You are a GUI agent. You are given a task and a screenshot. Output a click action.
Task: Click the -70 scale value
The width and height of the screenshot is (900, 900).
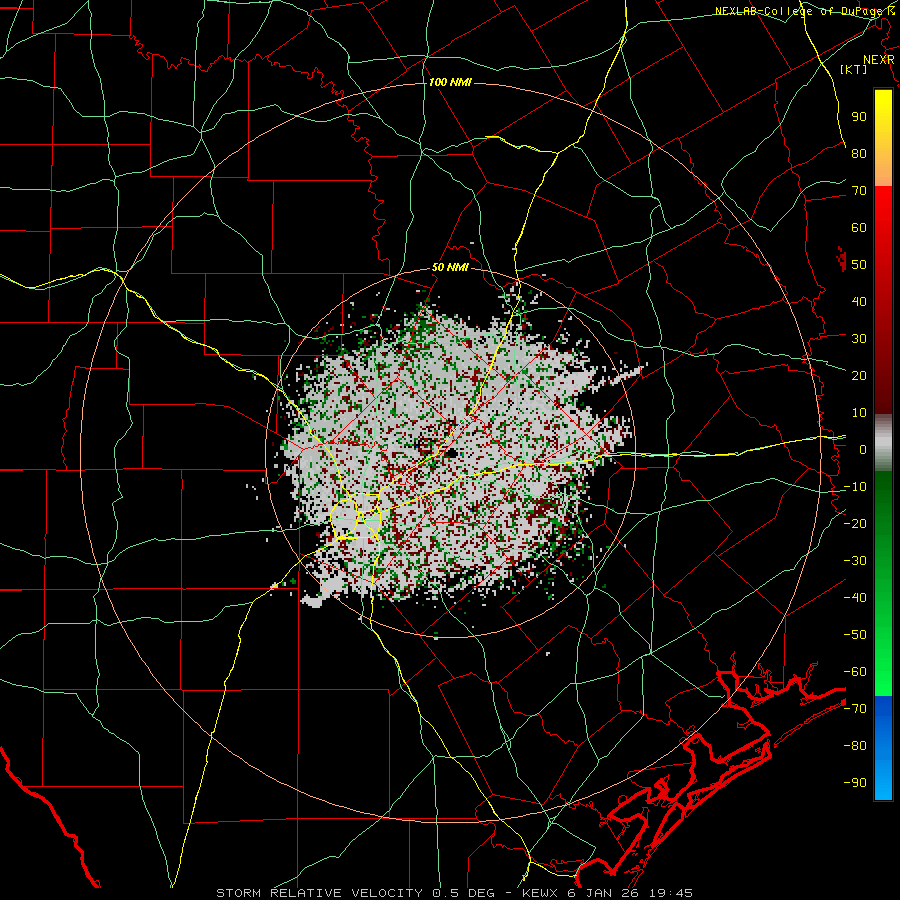[x=855, y=709]
